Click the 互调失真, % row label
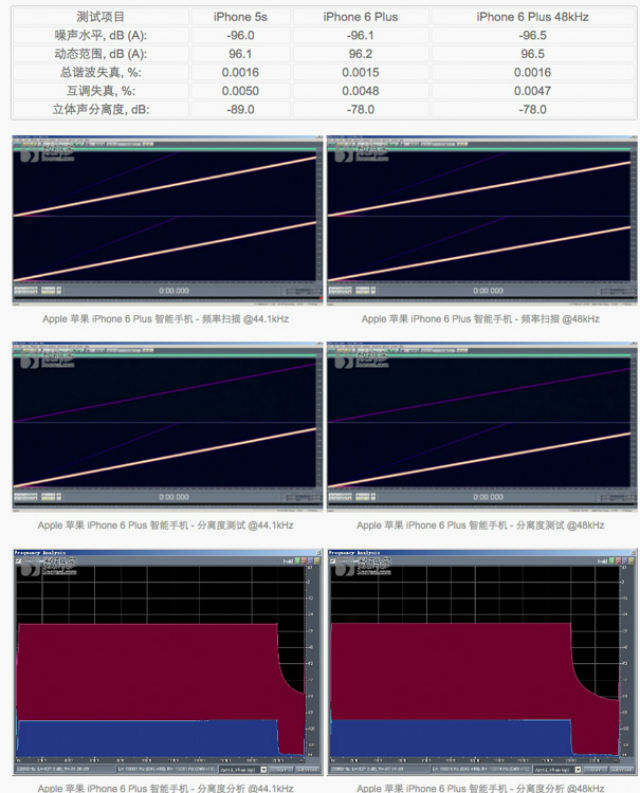The width and height of the screenshot is (640, 793). 100,91
